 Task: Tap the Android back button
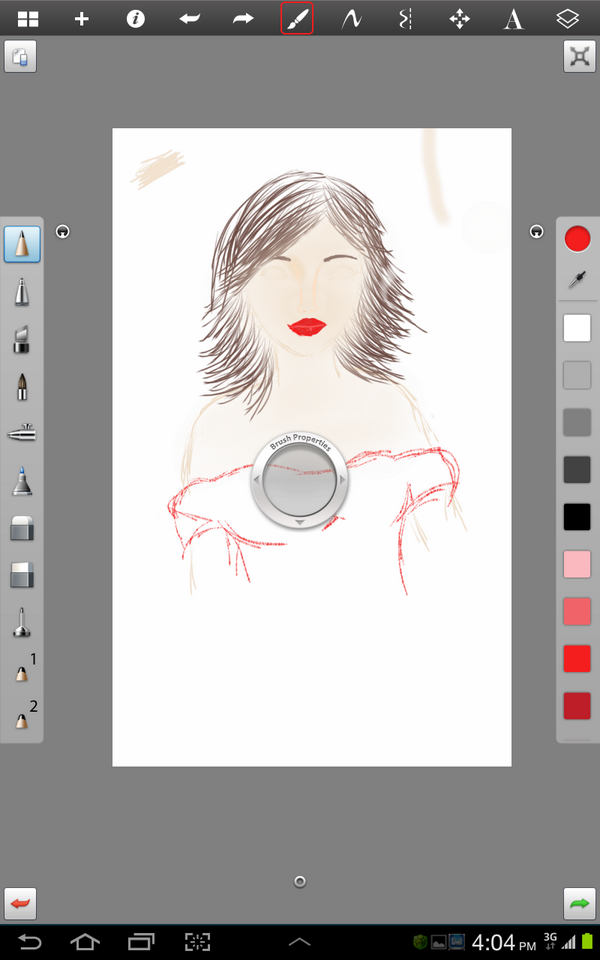coord(29,942)
